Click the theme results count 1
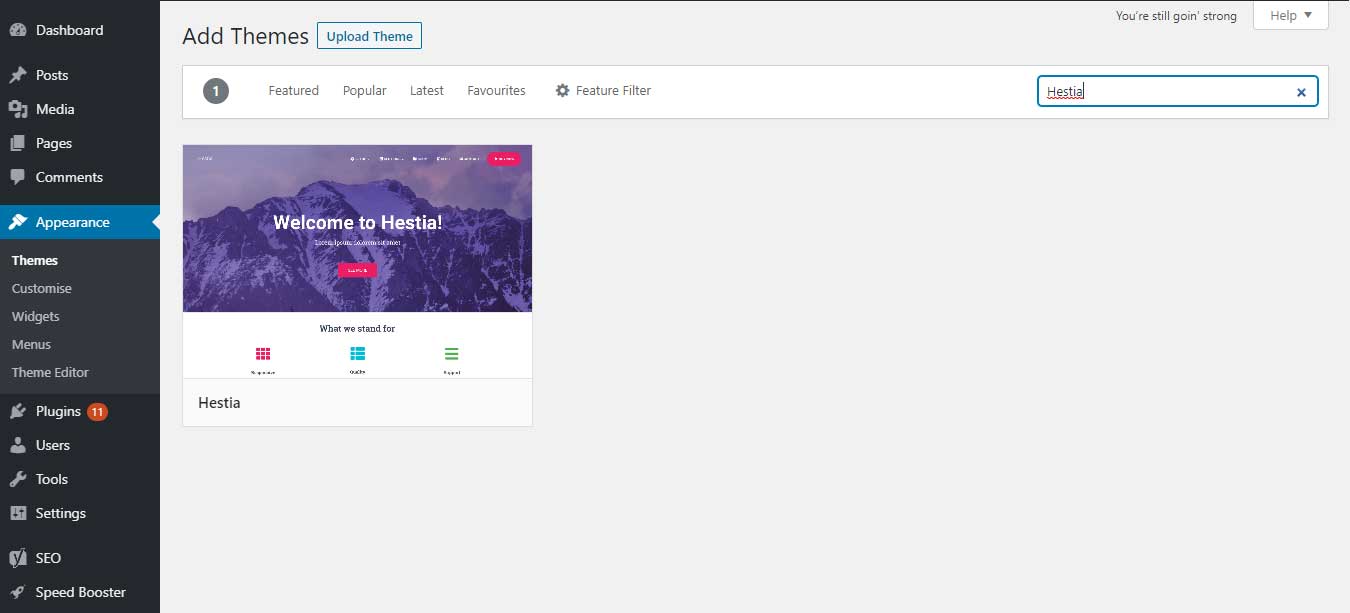Image resolution: width=1350 pixels, height=613 pixels. [216, 91]
